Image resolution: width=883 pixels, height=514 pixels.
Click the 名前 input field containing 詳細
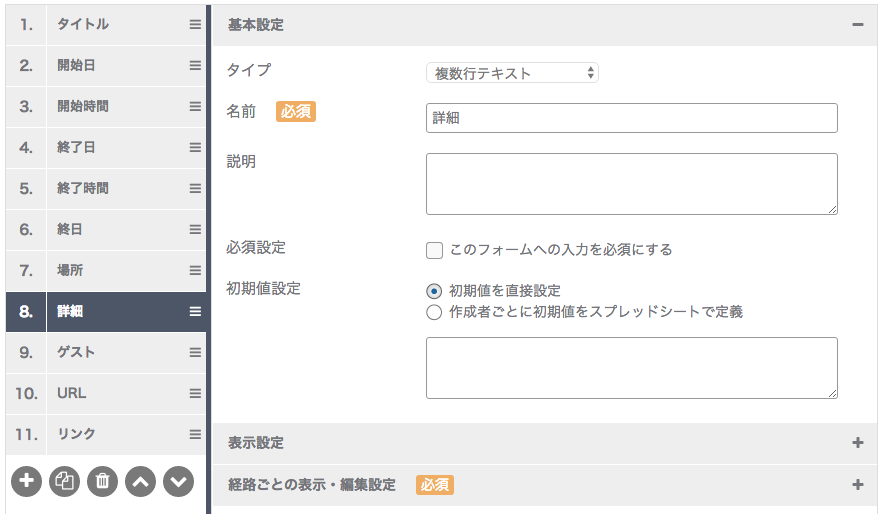631,118
